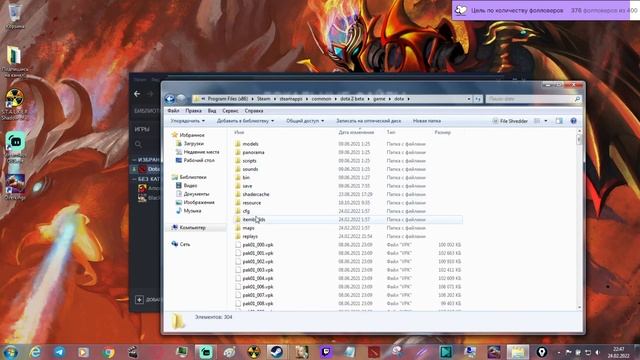Click the change view icon

tap(537, 121)
